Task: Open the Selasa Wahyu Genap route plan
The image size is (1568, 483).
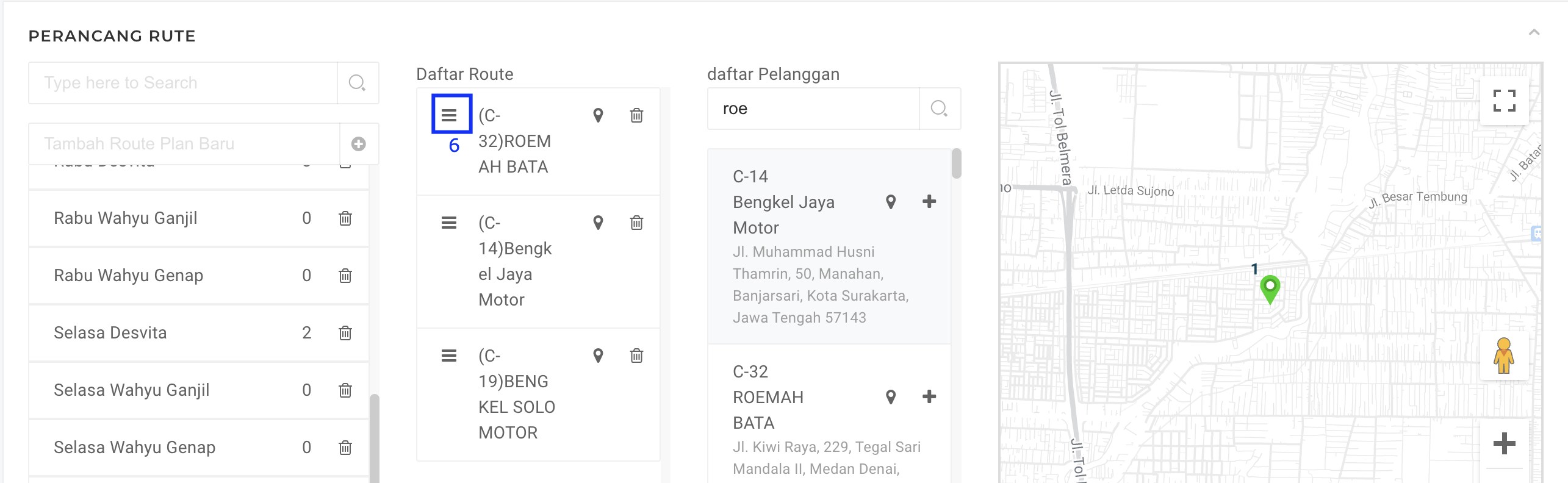Action: [x=134, y=448]
